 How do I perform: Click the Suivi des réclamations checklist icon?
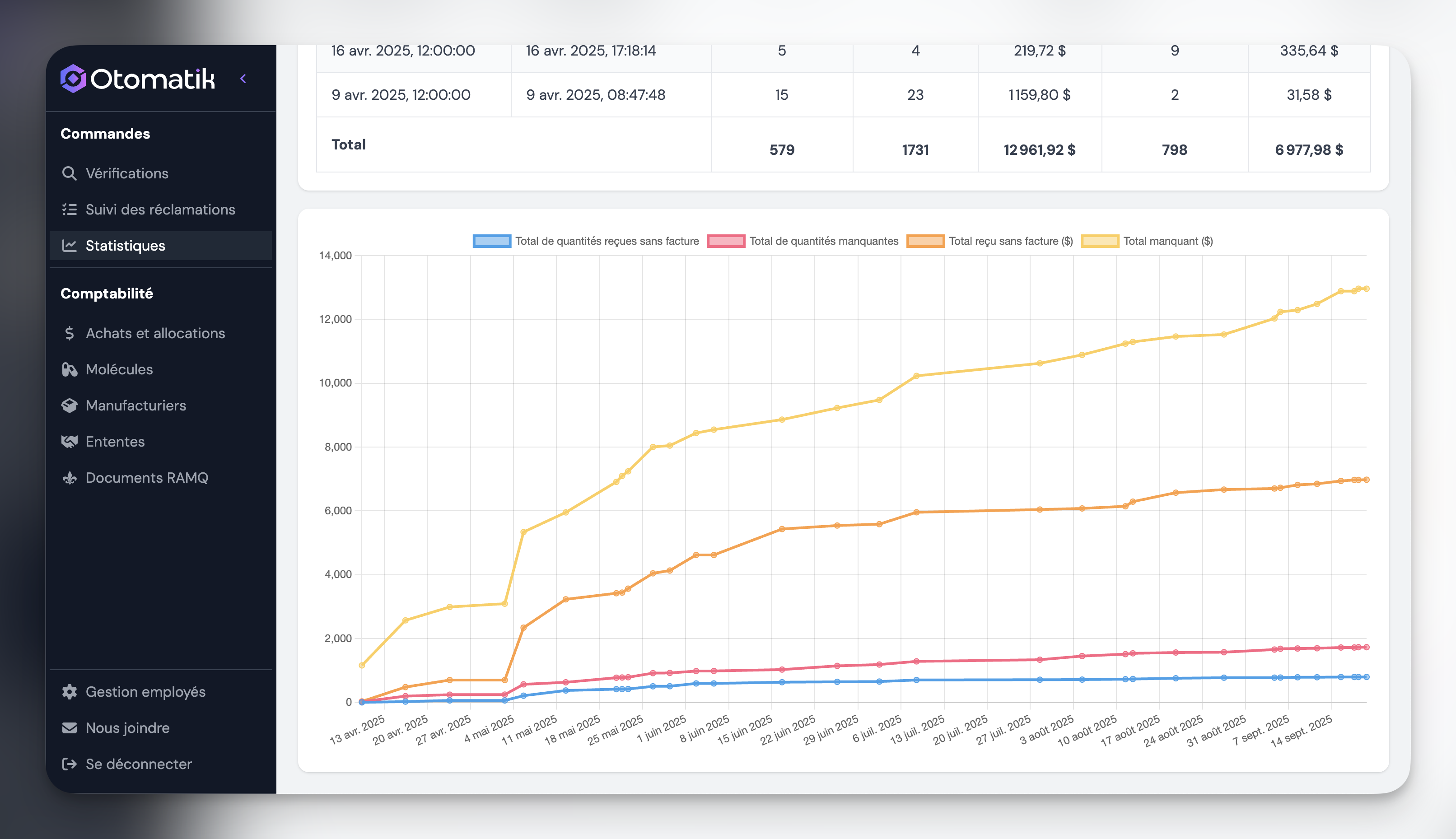(x=69, y=210)
